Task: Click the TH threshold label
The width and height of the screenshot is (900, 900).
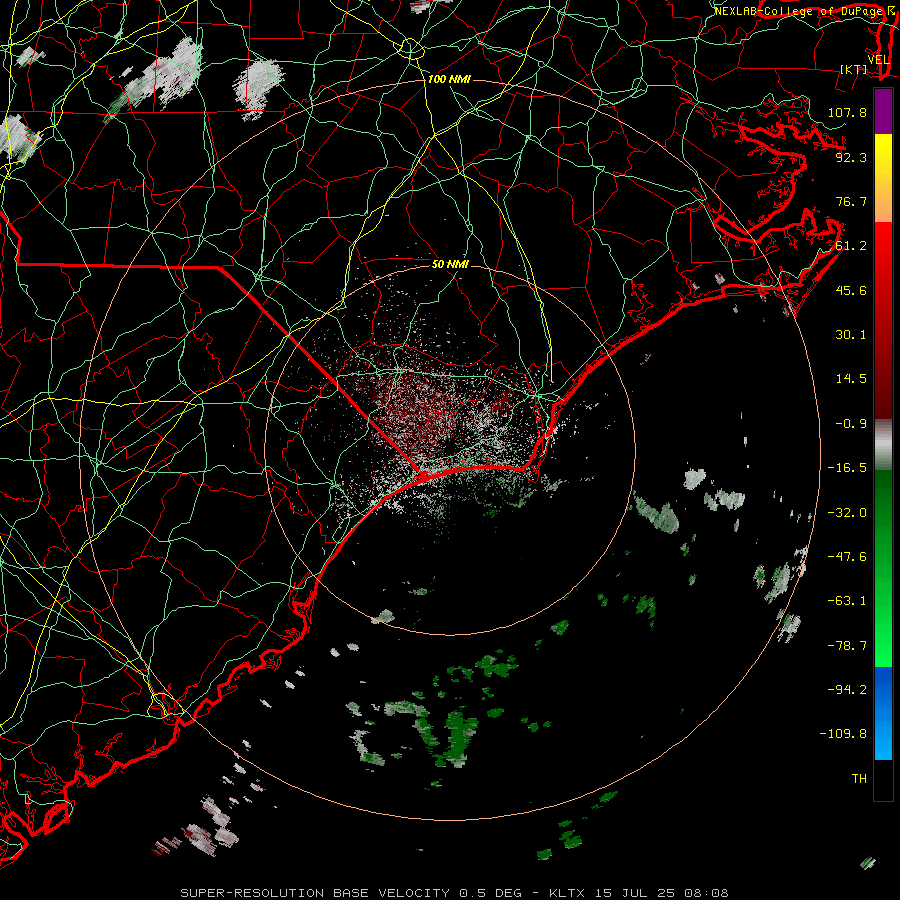Action: tap(859, 778)
